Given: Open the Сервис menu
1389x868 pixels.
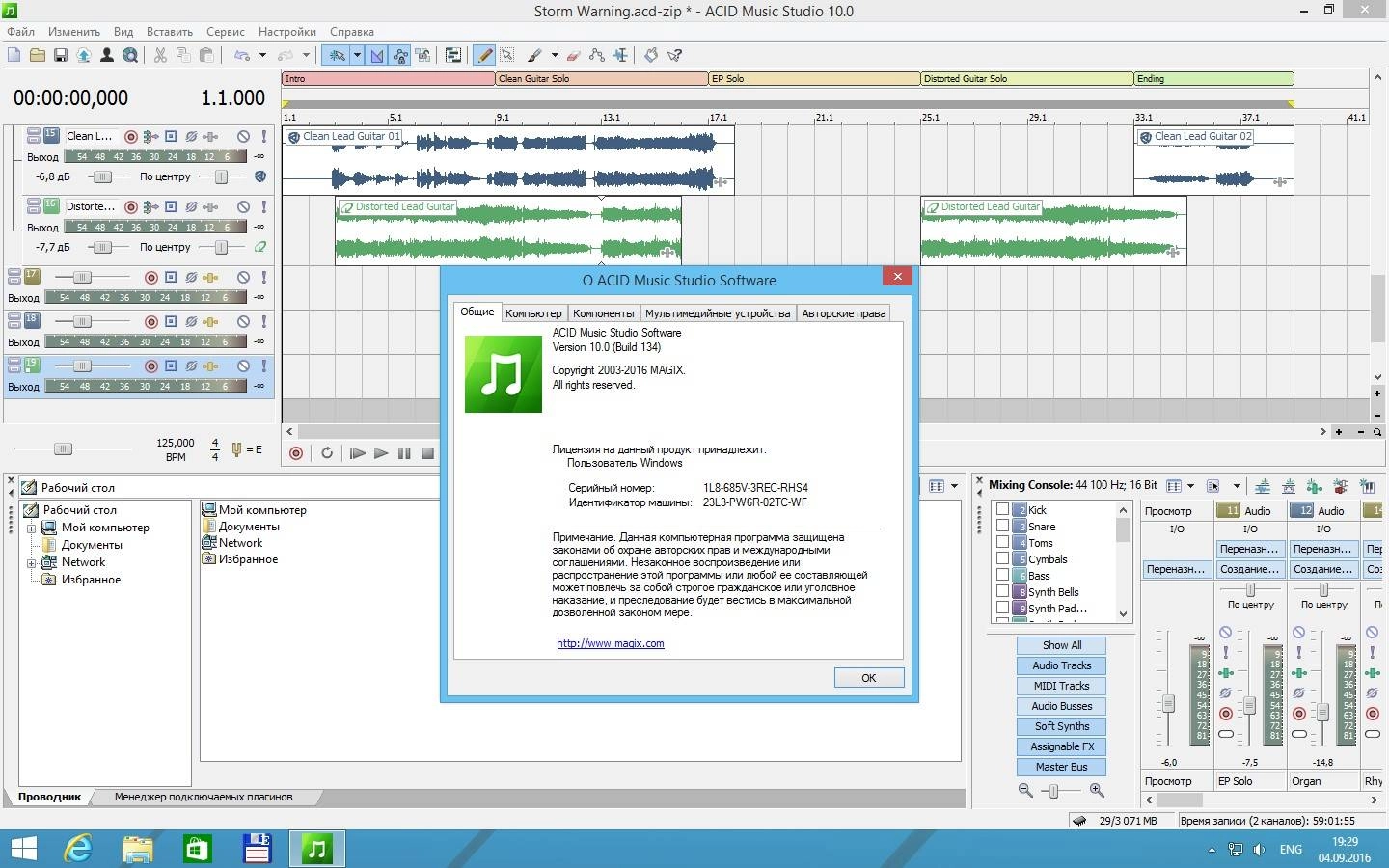Looking at the screenshot, I should (x=226, y=32).
